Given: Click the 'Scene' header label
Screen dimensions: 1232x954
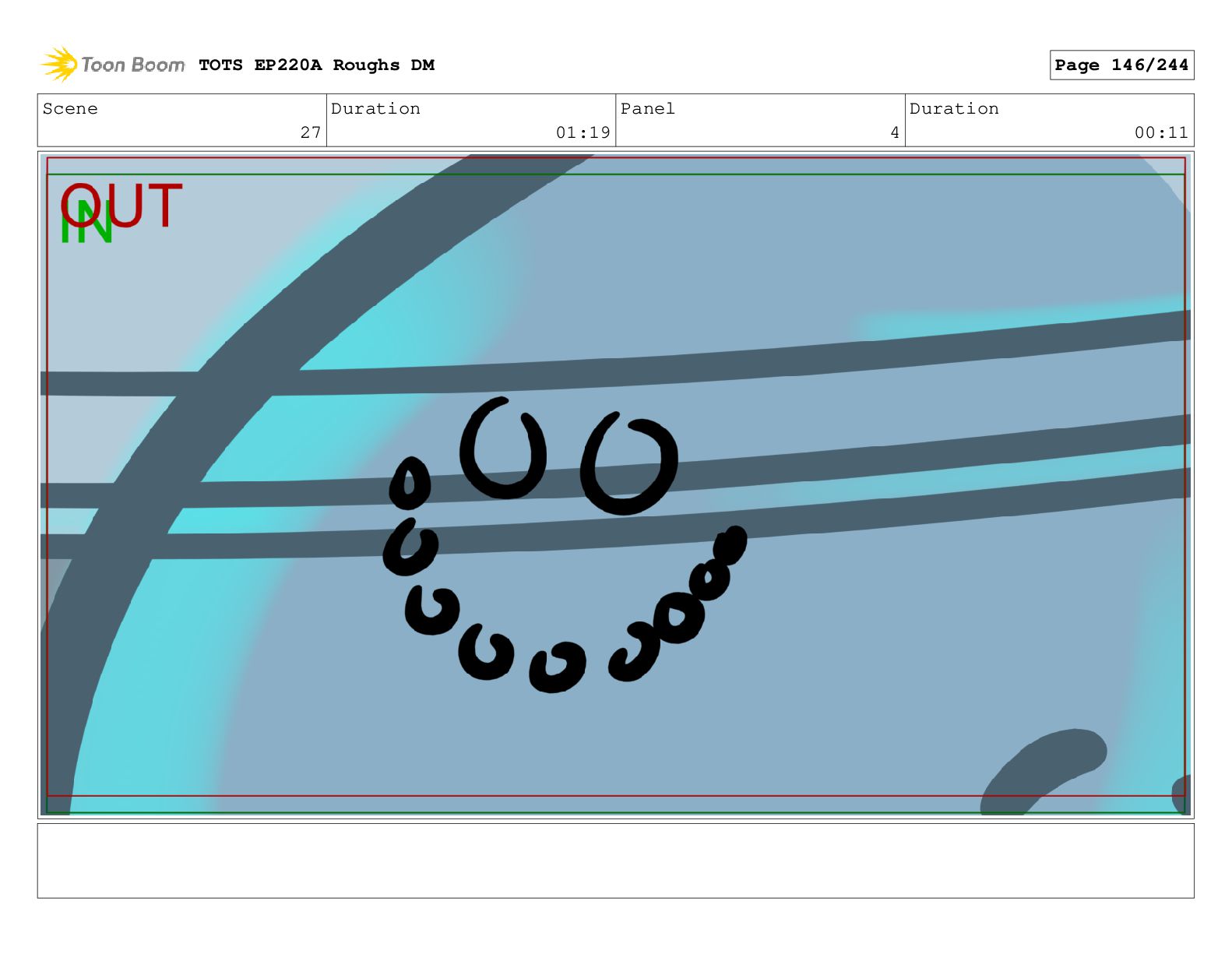Looking at the screenshot, I should [70, 109].
